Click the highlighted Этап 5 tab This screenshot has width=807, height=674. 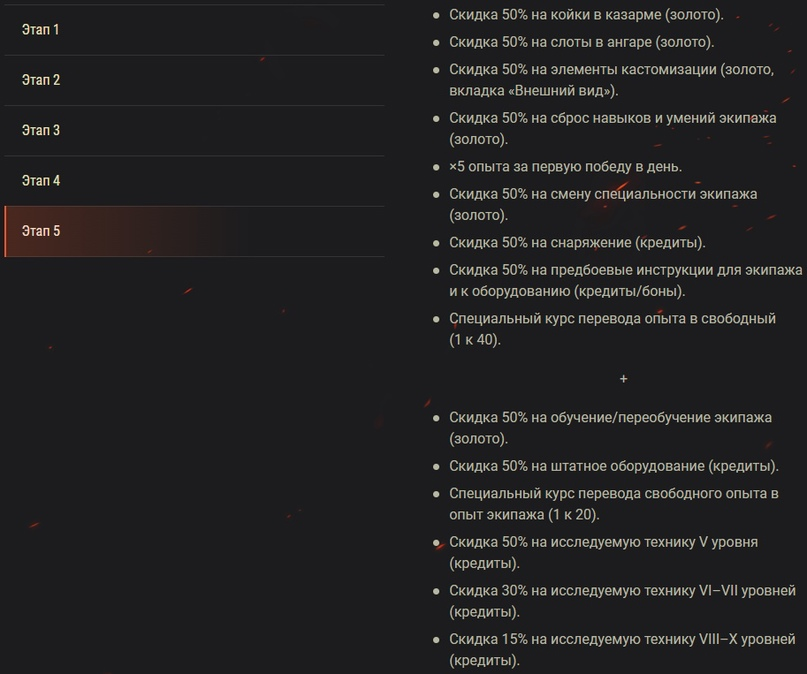pos(41,231)
